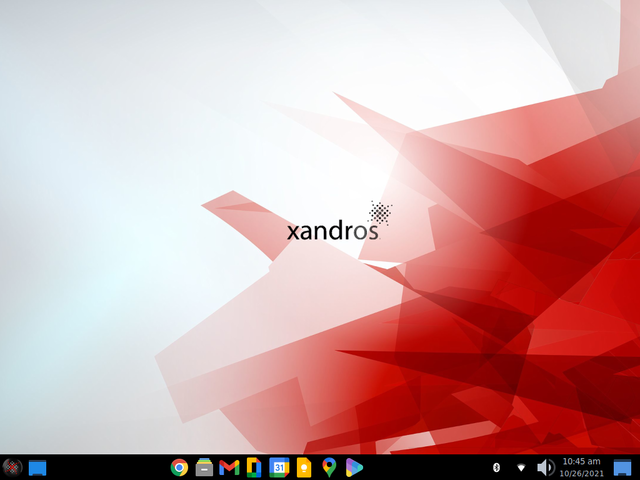Open Google Keep notes icon
This screenshot has width=640, height=480.
(x=304, y=467)
